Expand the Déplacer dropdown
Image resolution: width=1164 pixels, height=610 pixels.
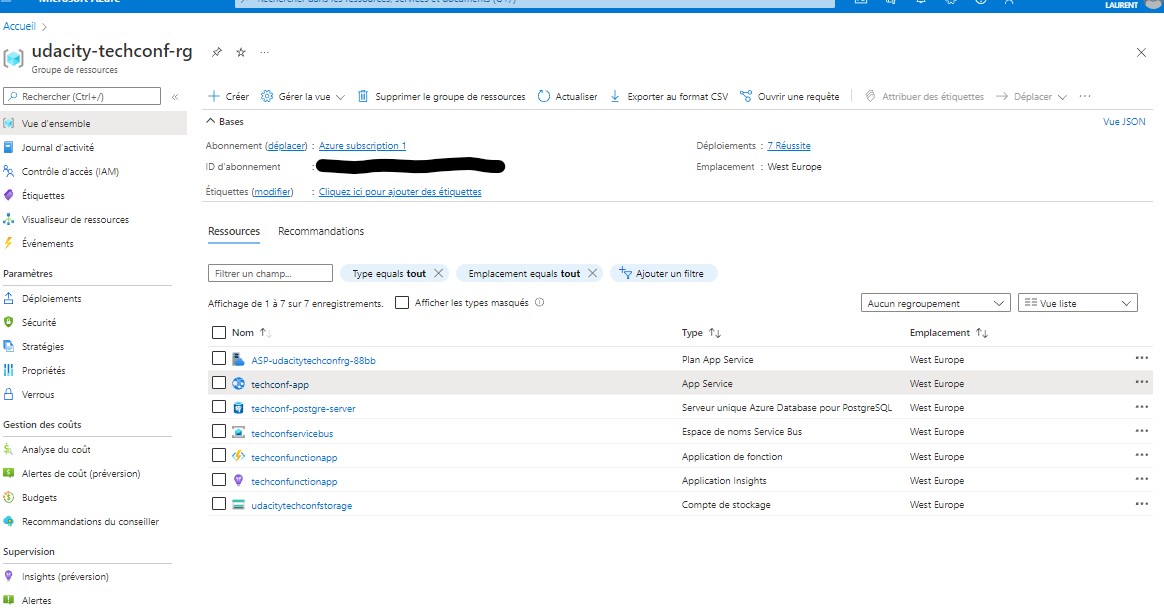(1032, 96)
